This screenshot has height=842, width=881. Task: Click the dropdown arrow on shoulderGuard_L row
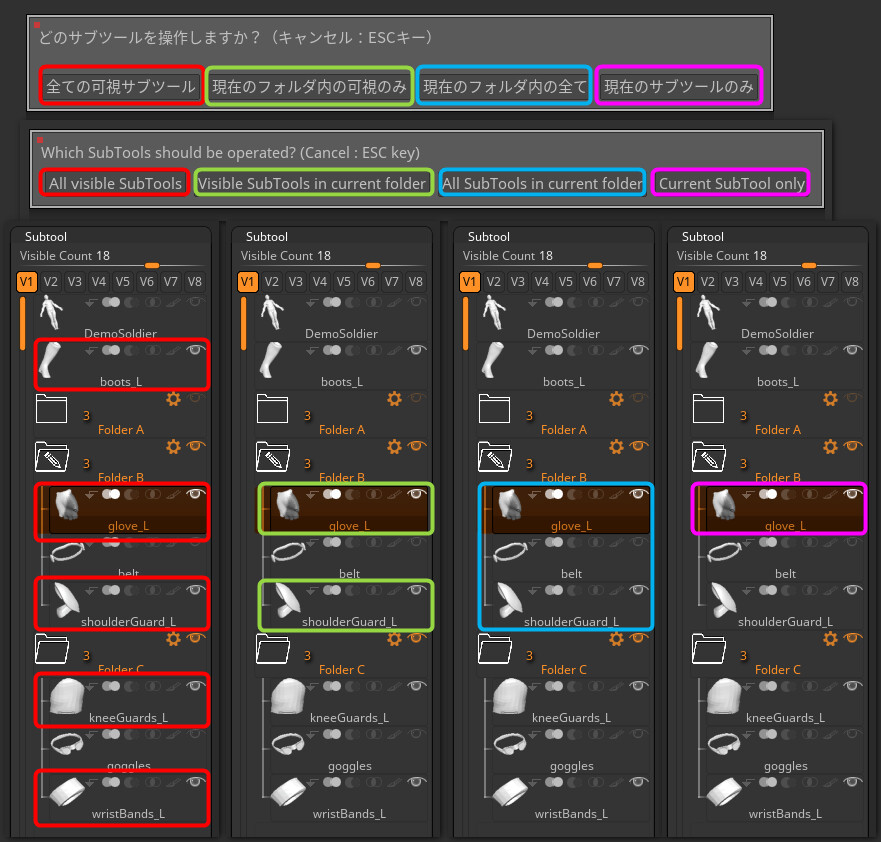pos(88,590)
